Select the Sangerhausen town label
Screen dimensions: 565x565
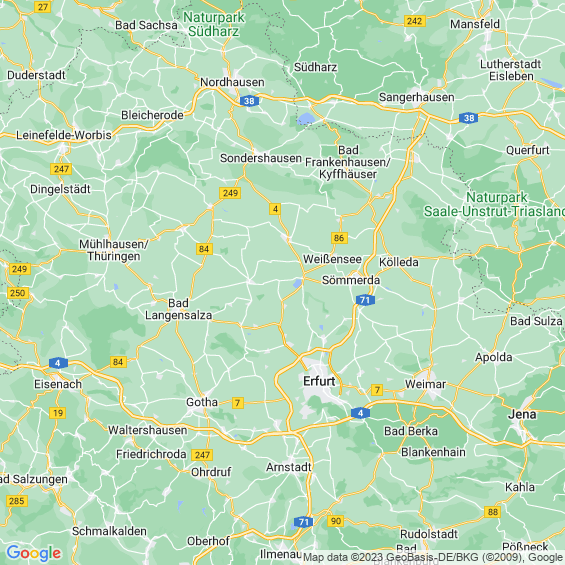point(416,97)
